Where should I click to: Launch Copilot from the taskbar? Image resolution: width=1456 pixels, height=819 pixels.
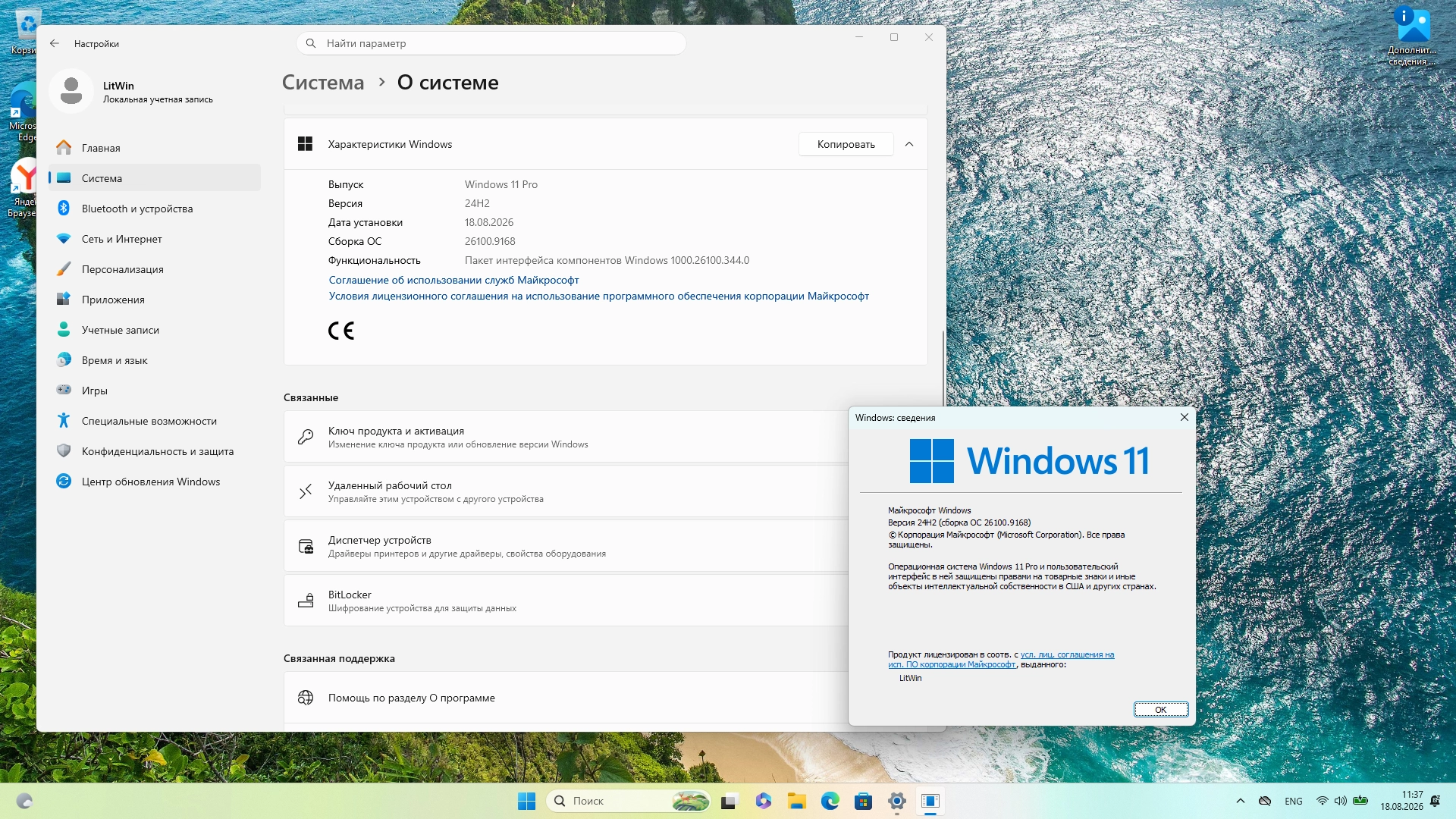(763, 801)
